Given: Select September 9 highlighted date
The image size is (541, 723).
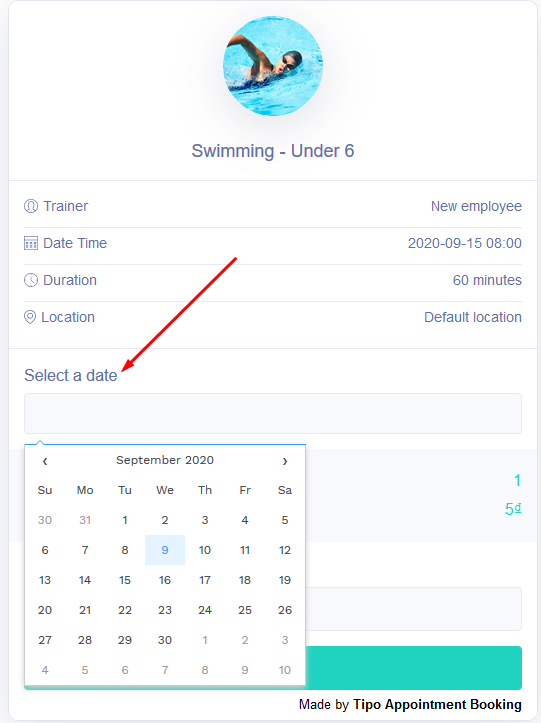Looking at the screenshot, I should point(165,550).
